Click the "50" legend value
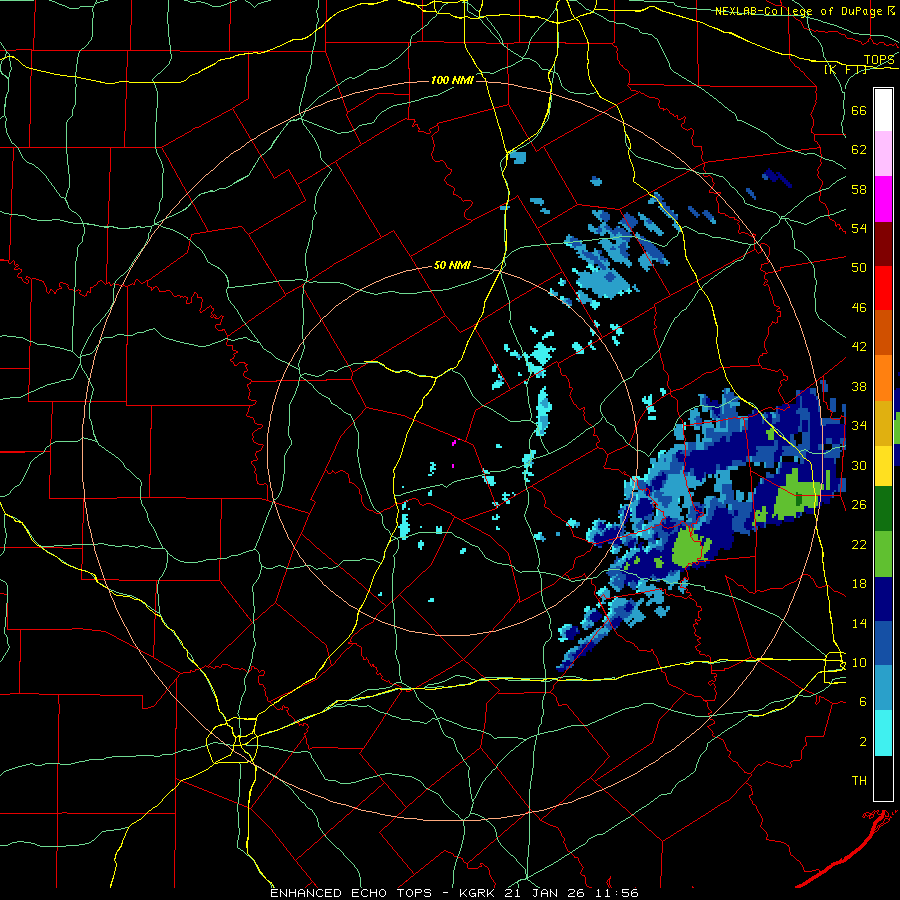The height and width of the screenshot is (900, 900). [x=859, y=268]
